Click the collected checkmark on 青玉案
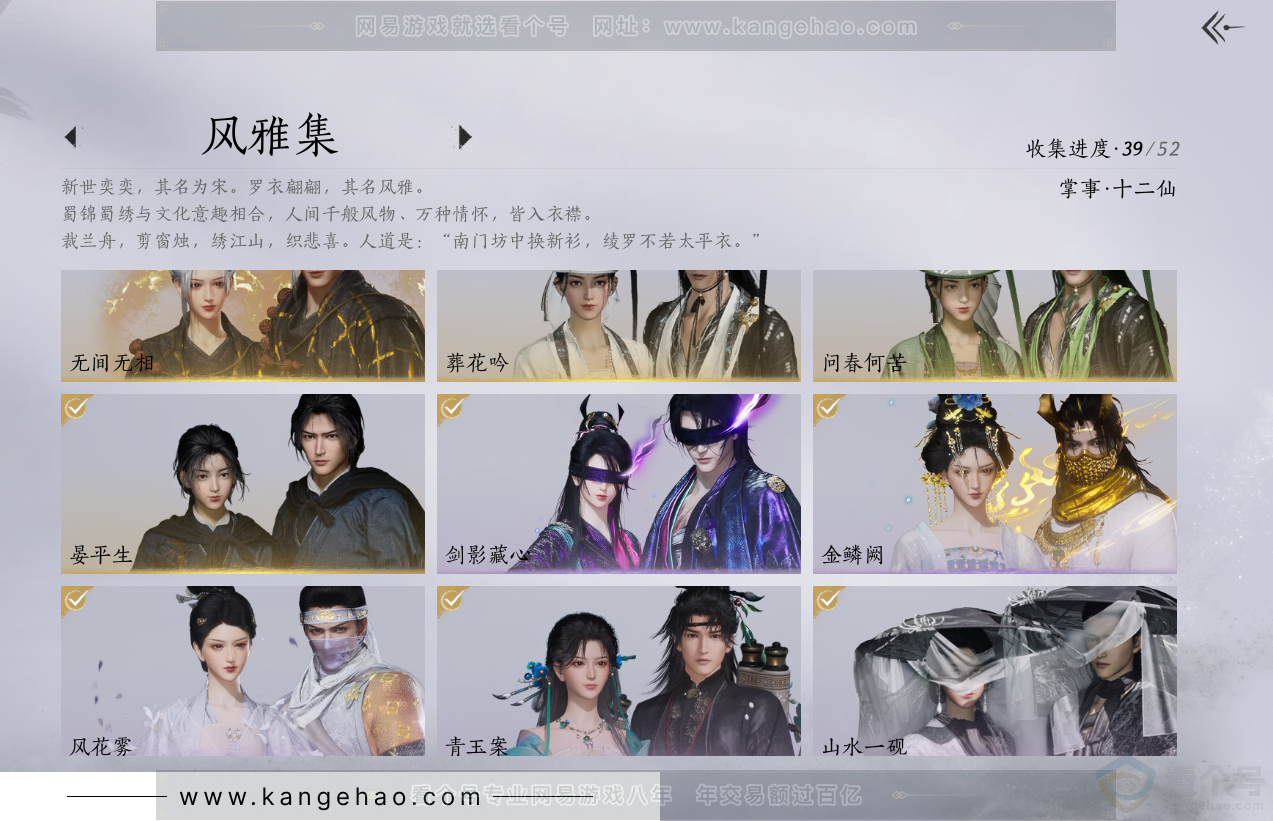 coord(452,600)
